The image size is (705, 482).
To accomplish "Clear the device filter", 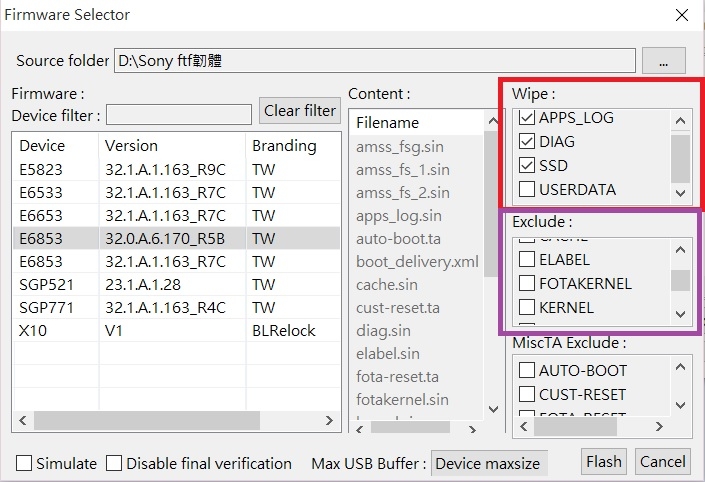I will click(x=299, y=110).
